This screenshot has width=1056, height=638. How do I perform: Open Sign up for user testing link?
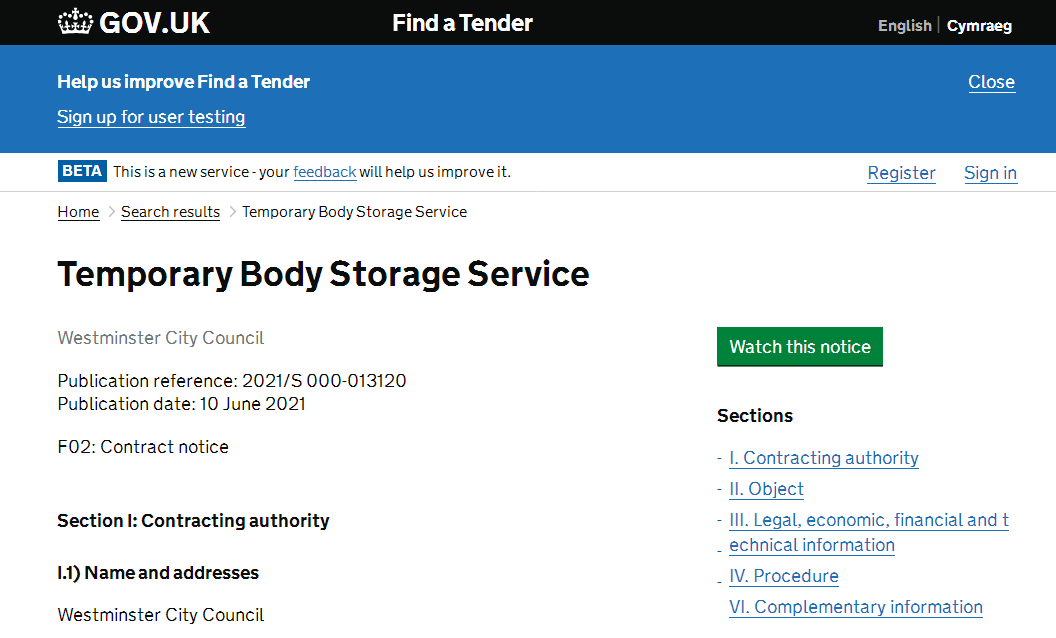coord(151,117)
